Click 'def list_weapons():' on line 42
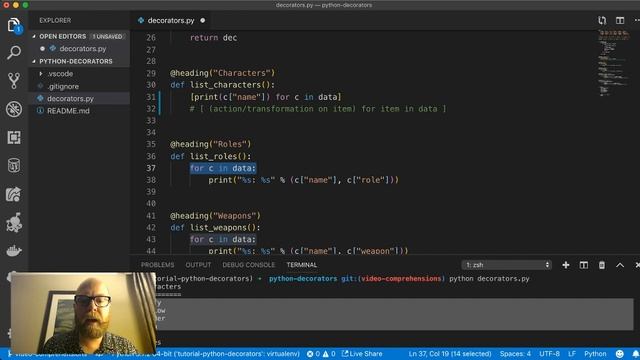The image size is (640, 360). (x=215, y=228)
